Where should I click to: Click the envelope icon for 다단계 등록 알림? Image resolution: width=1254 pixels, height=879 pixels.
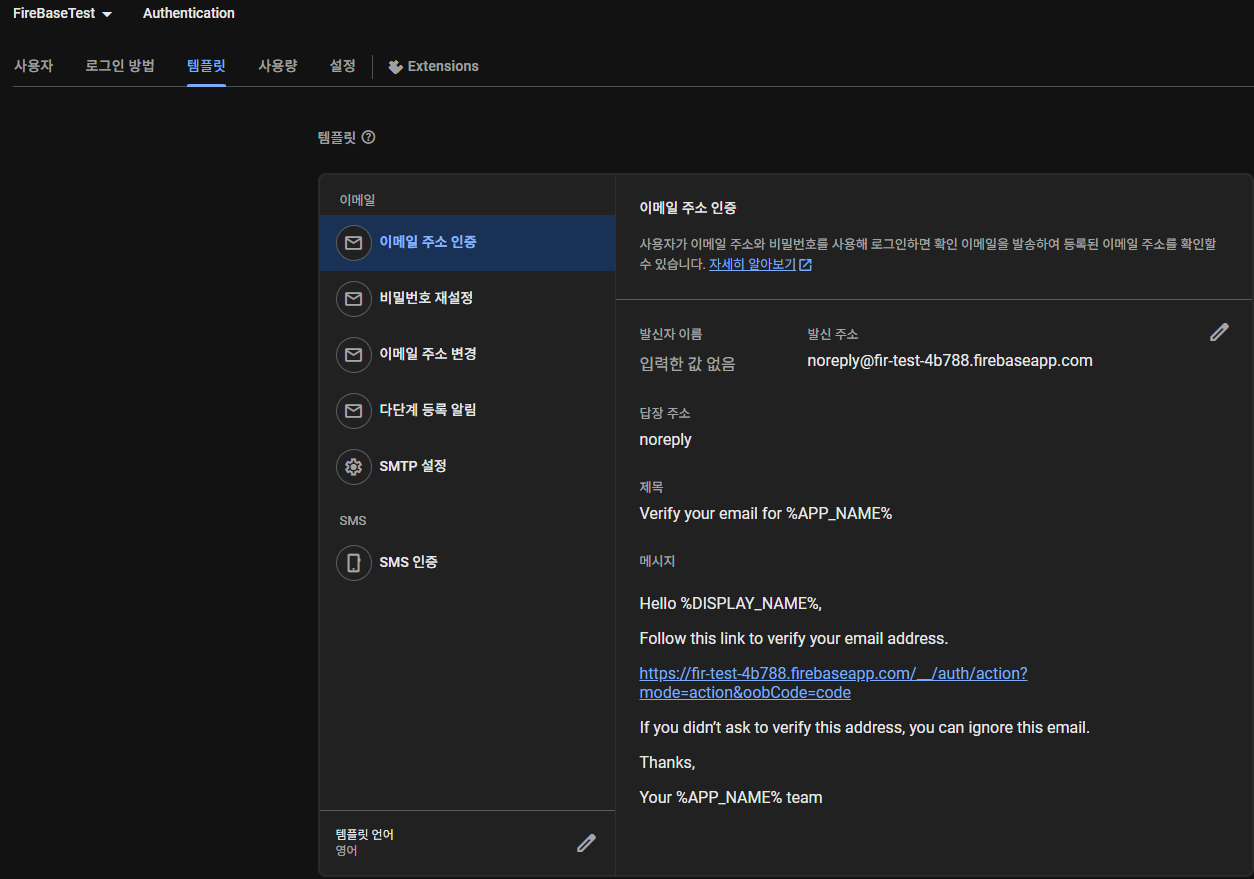tap(353, 411)
